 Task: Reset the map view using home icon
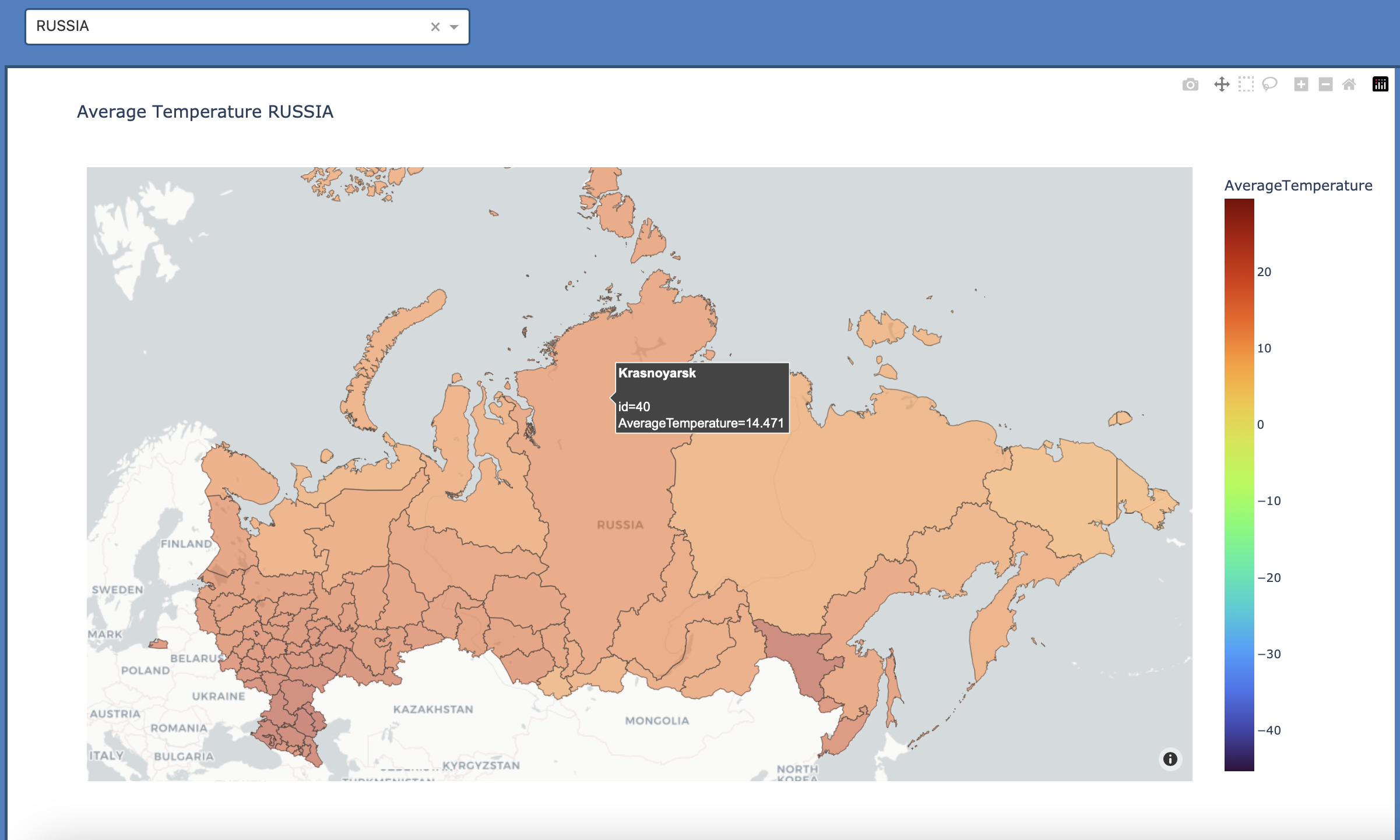coord(1349,84)
